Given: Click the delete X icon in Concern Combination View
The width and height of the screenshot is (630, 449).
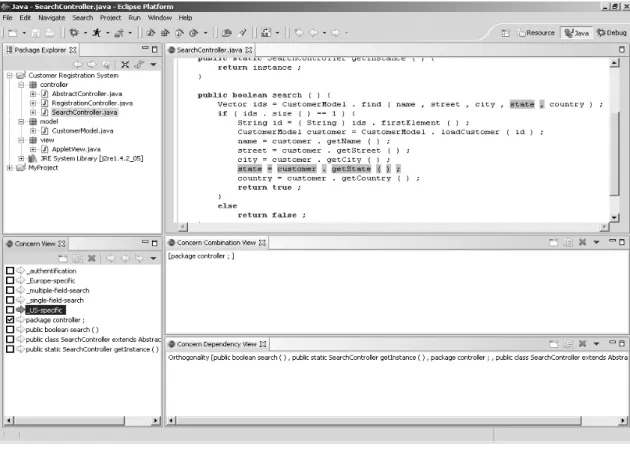Looking at the screenshot, I should click(582, 242).
